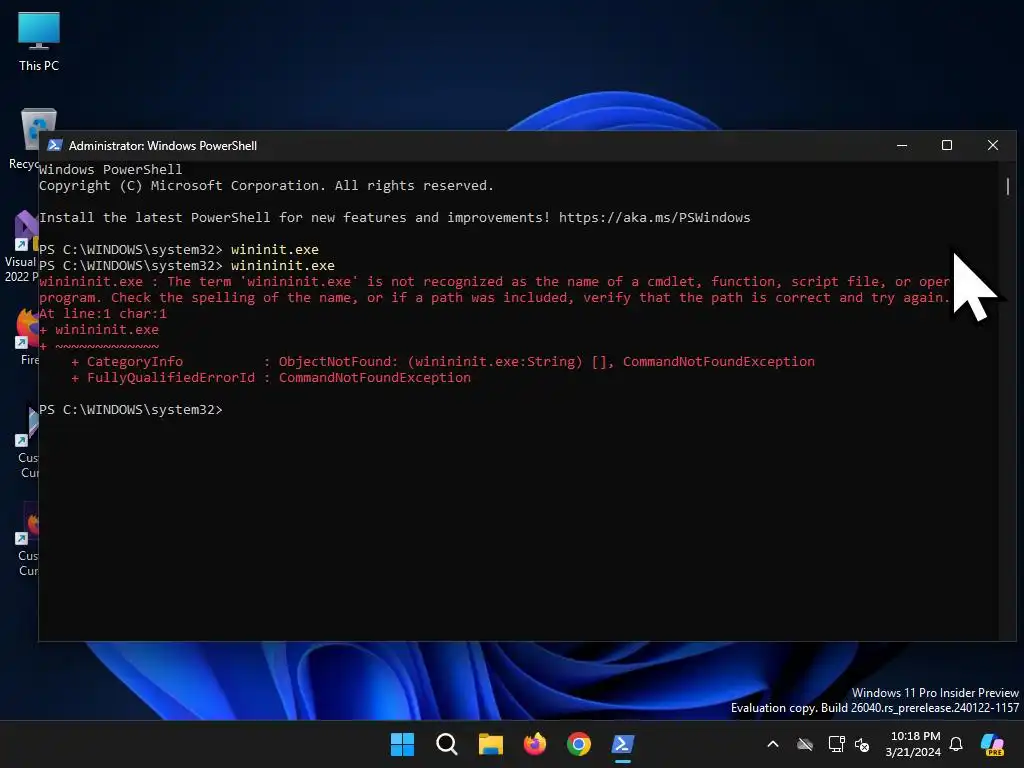Viewport: 1024px width, 768px height.
Task: Click the 'CategoryInfo' error line
Action: [443, 362]
